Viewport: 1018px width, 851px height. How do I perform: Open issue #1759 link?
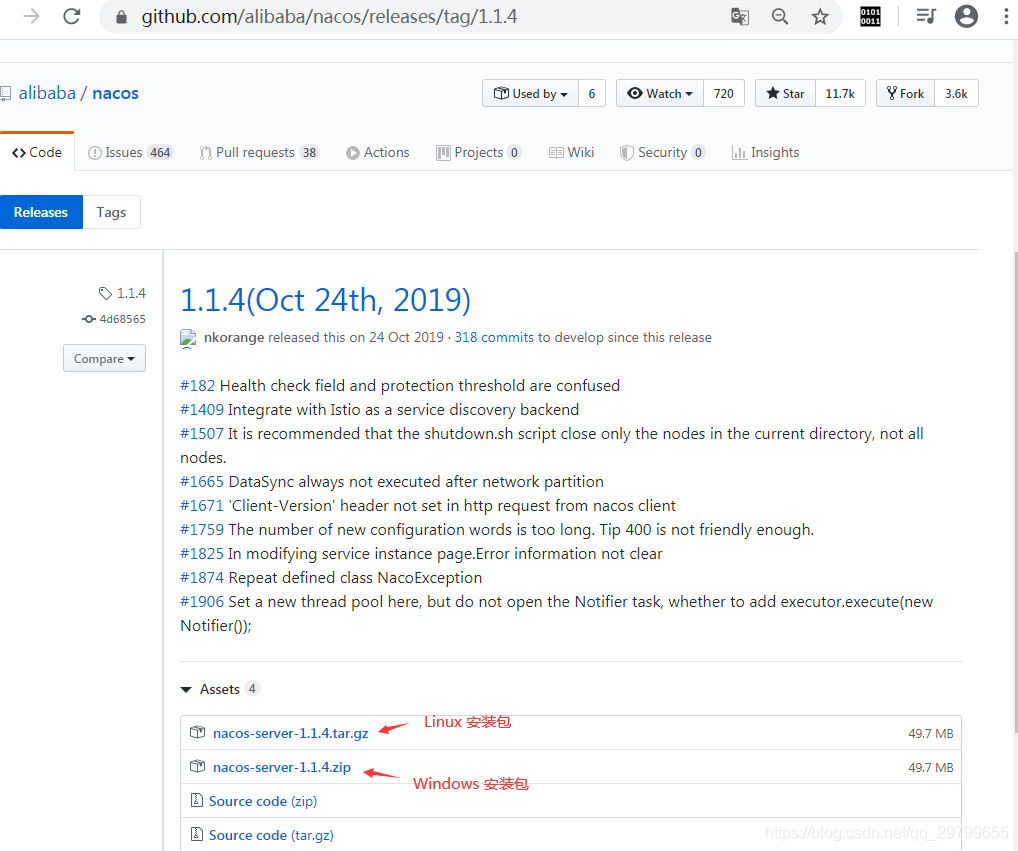click(202, 530)
